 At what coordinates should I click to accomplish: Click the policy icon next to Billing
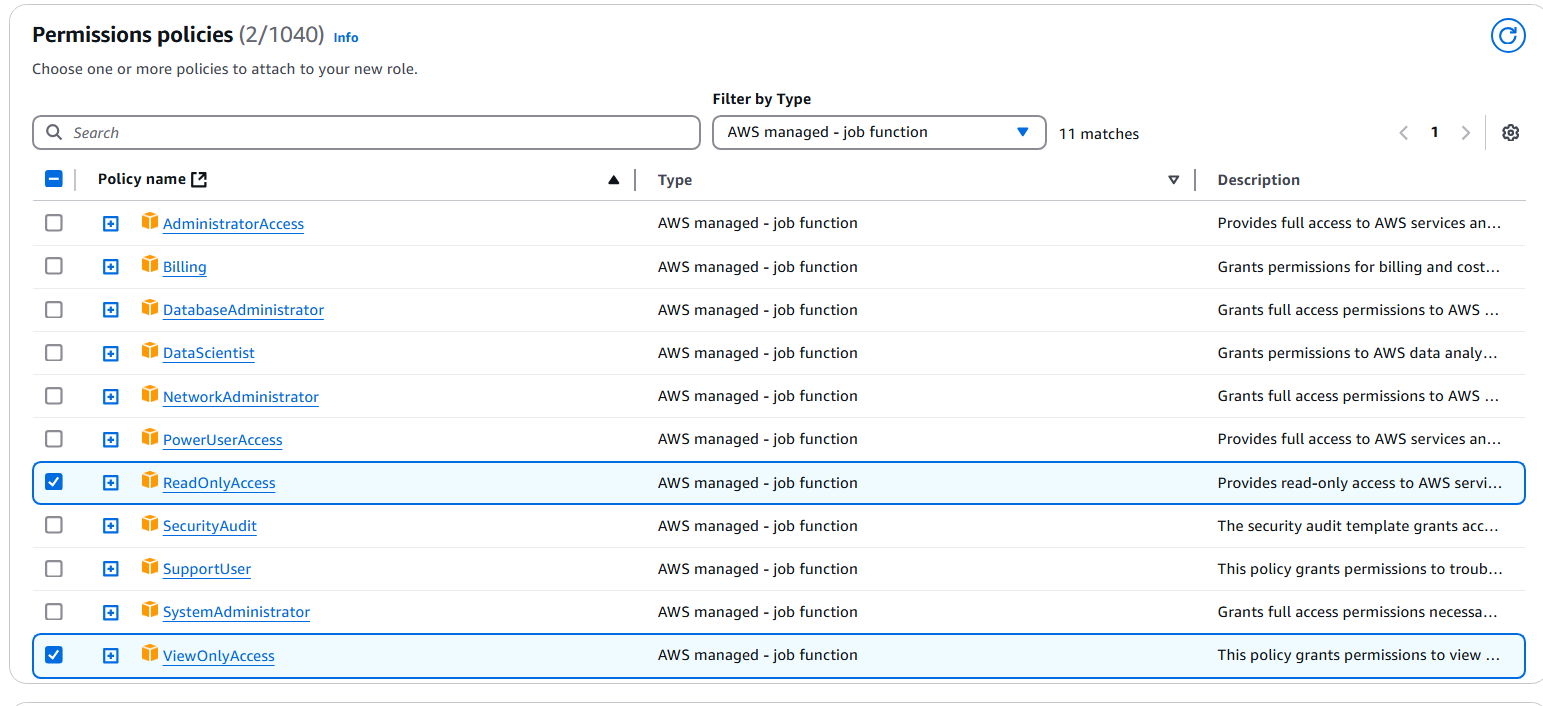click(x=150, y=265)
